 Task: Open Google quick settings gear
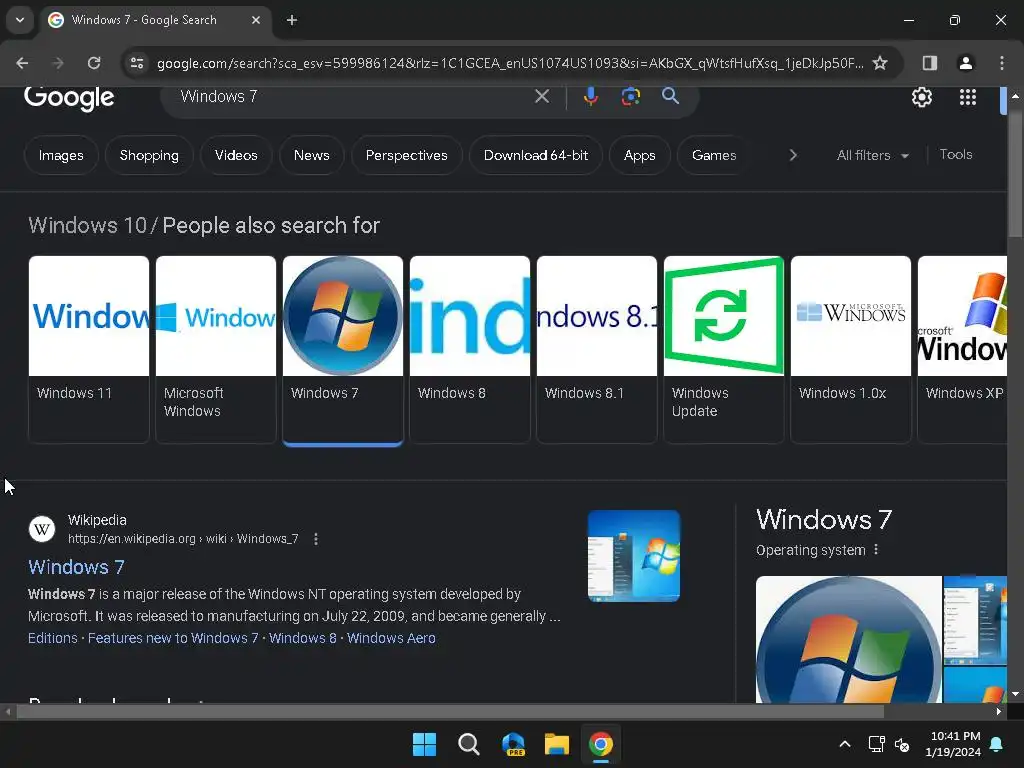pos(921,97)
